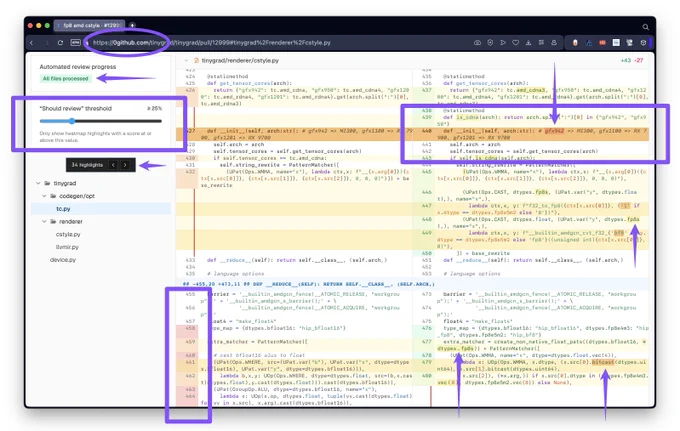Click line number 440 in the right diff
Viewport: 680px width, 431px height.
tap(426, 131)
